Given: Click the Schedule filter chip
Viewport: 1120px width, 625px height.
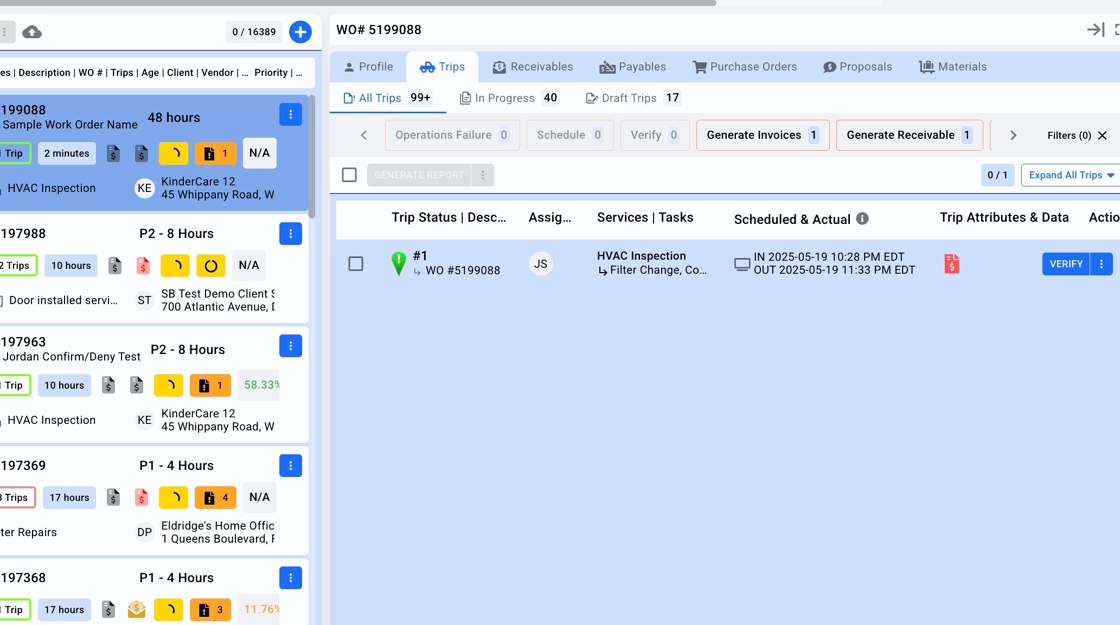Looking at the screenshot, I should [x=569, y=135].
